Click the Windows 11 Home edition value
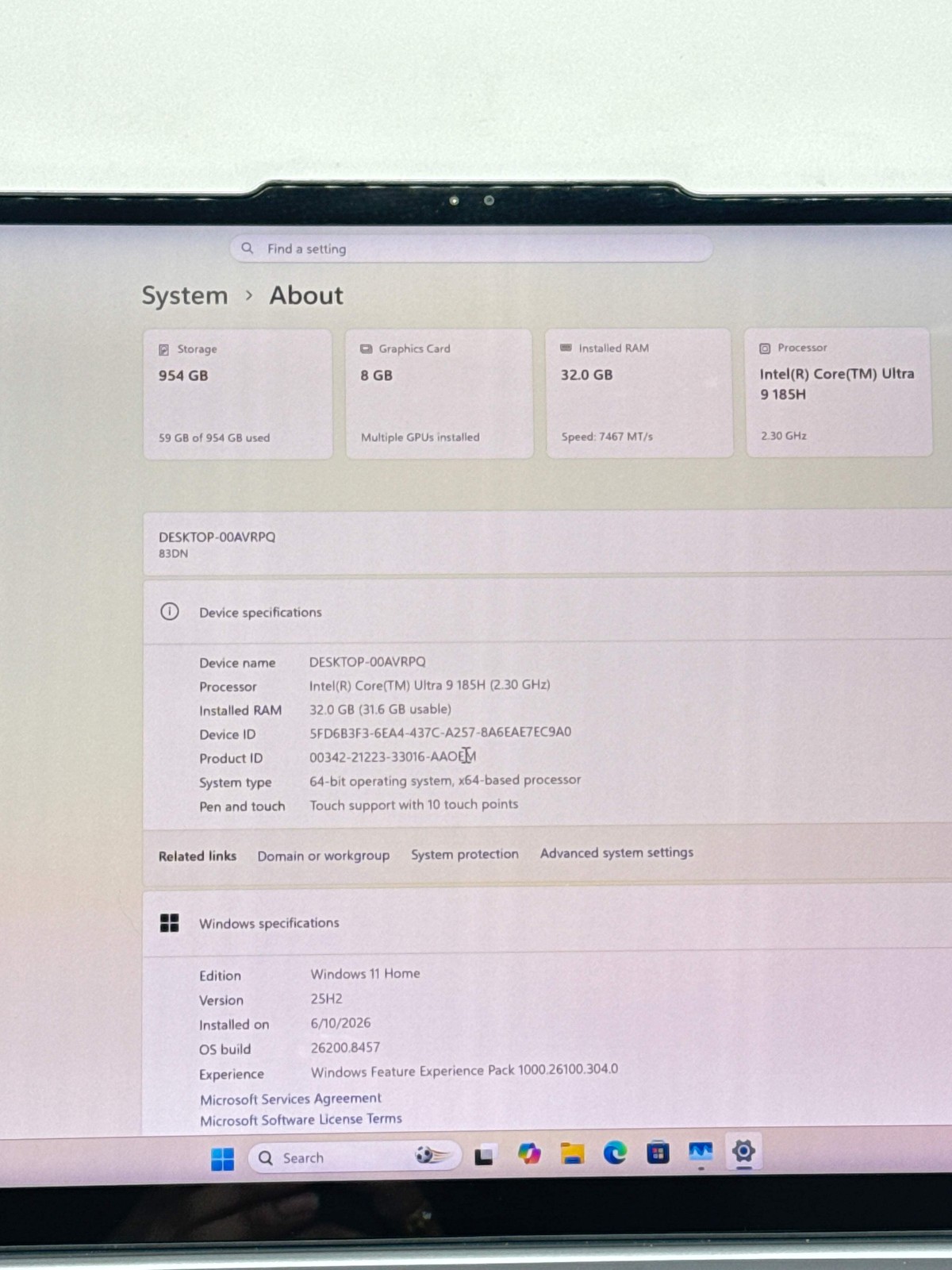Image resolution: width=952 pixels, height=1270 pixels. click(x=365, y=973)
